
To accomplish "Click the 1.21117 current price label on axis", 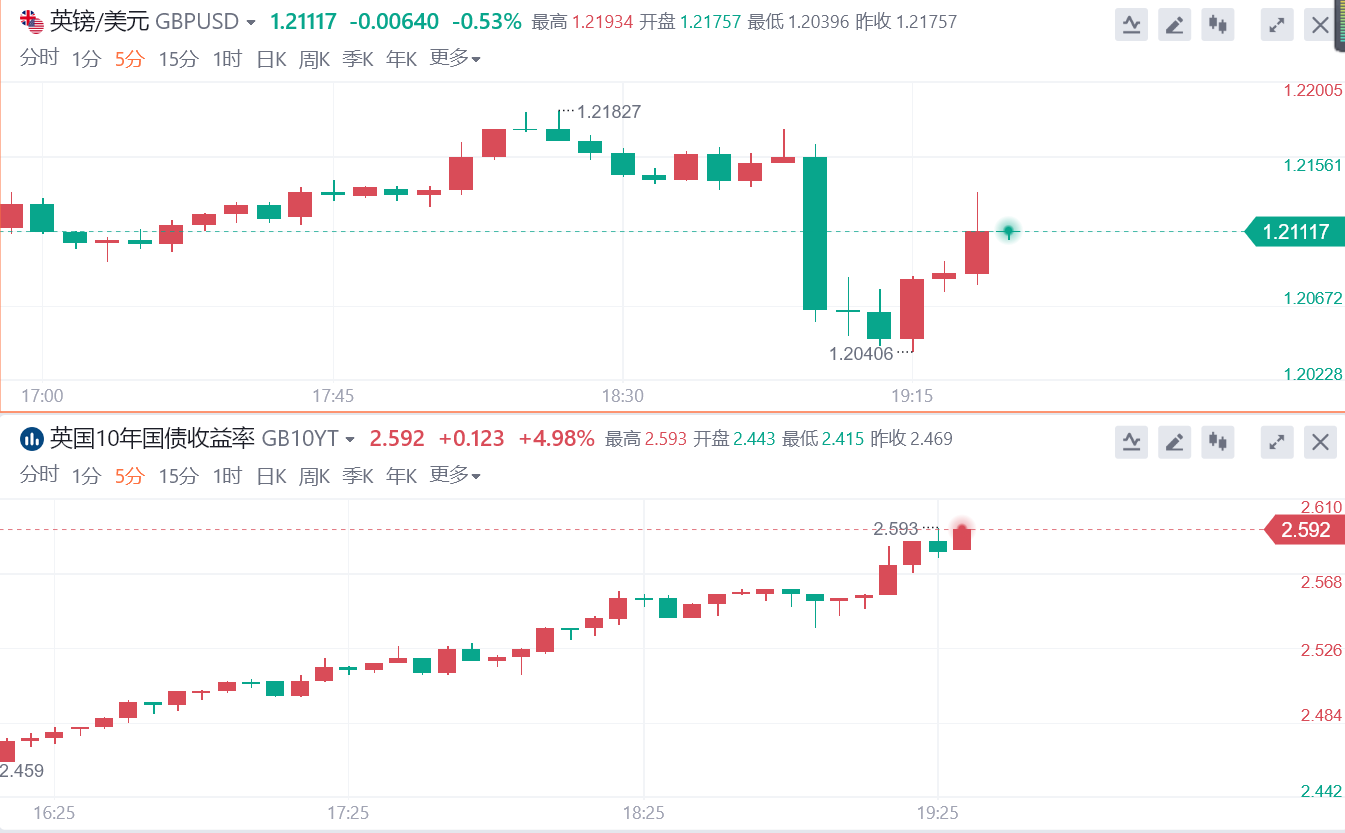I will 1295,232.
